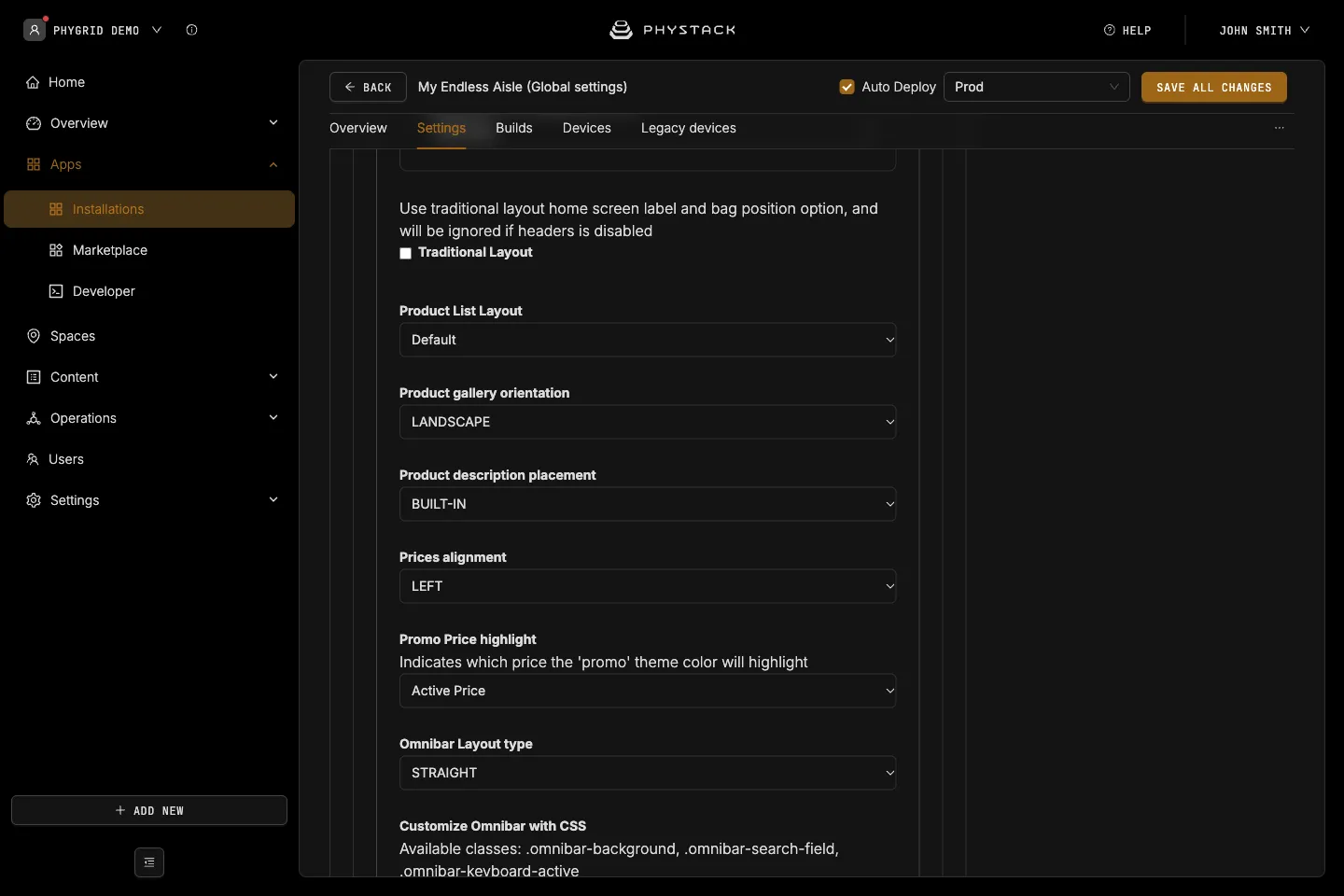Viewport: 1344px width, 896px height.
Task: Click the Home icon in sidebar
Action: [33, 82]
